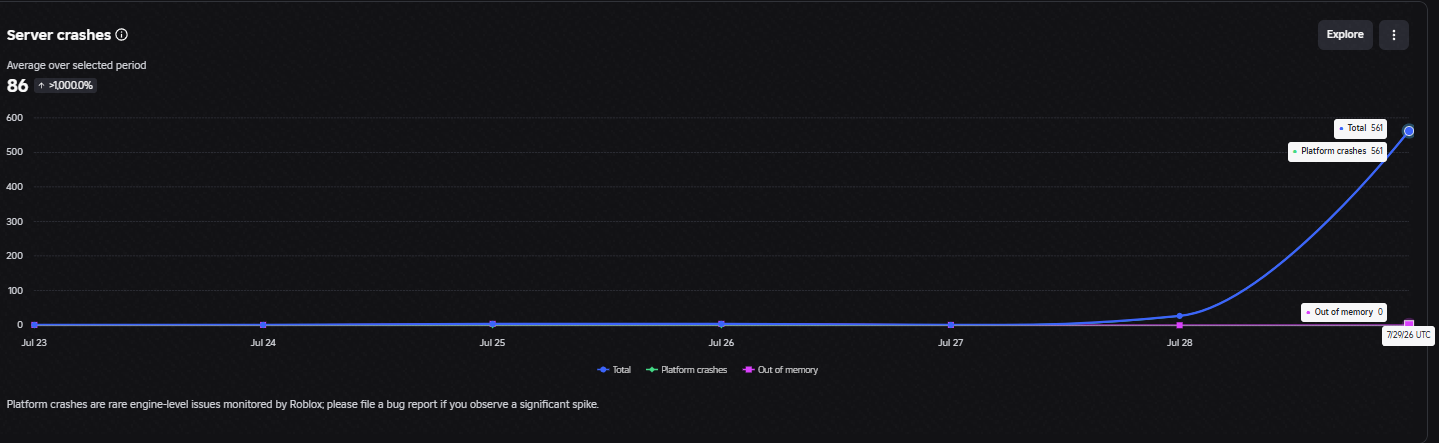
Task: Select the Jul 28 x-axis label
Action: [x=1180, y=342]
